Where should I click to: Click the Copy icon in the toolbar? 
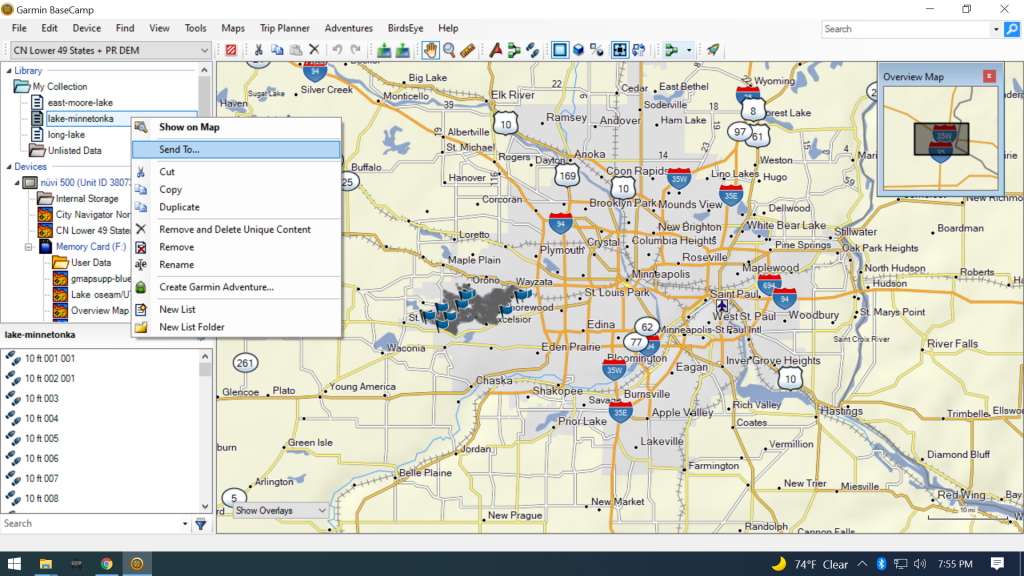(x=277, y=50)
